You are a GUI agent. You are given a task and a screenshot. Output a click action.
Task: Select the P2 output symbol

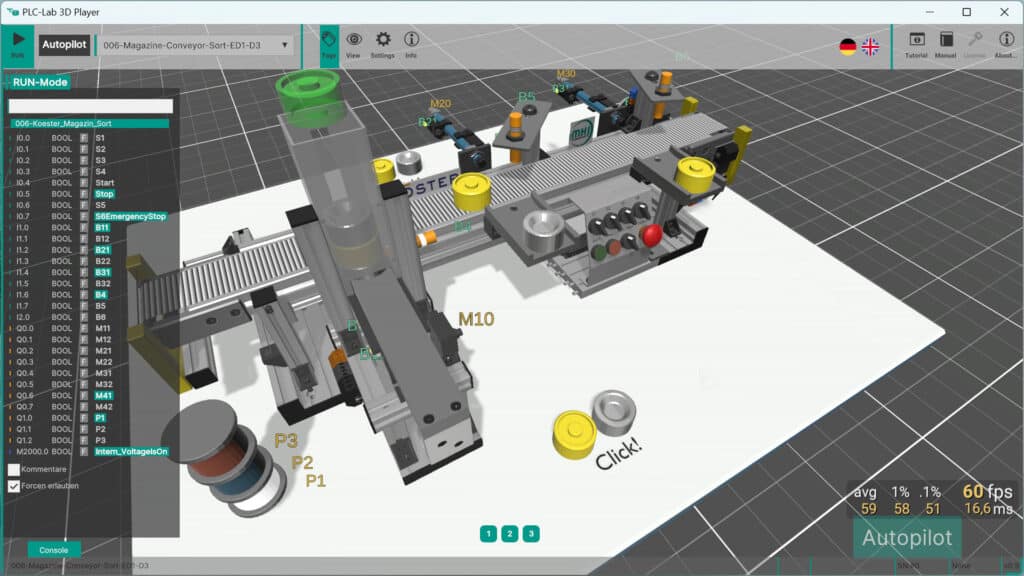[101, 429]
